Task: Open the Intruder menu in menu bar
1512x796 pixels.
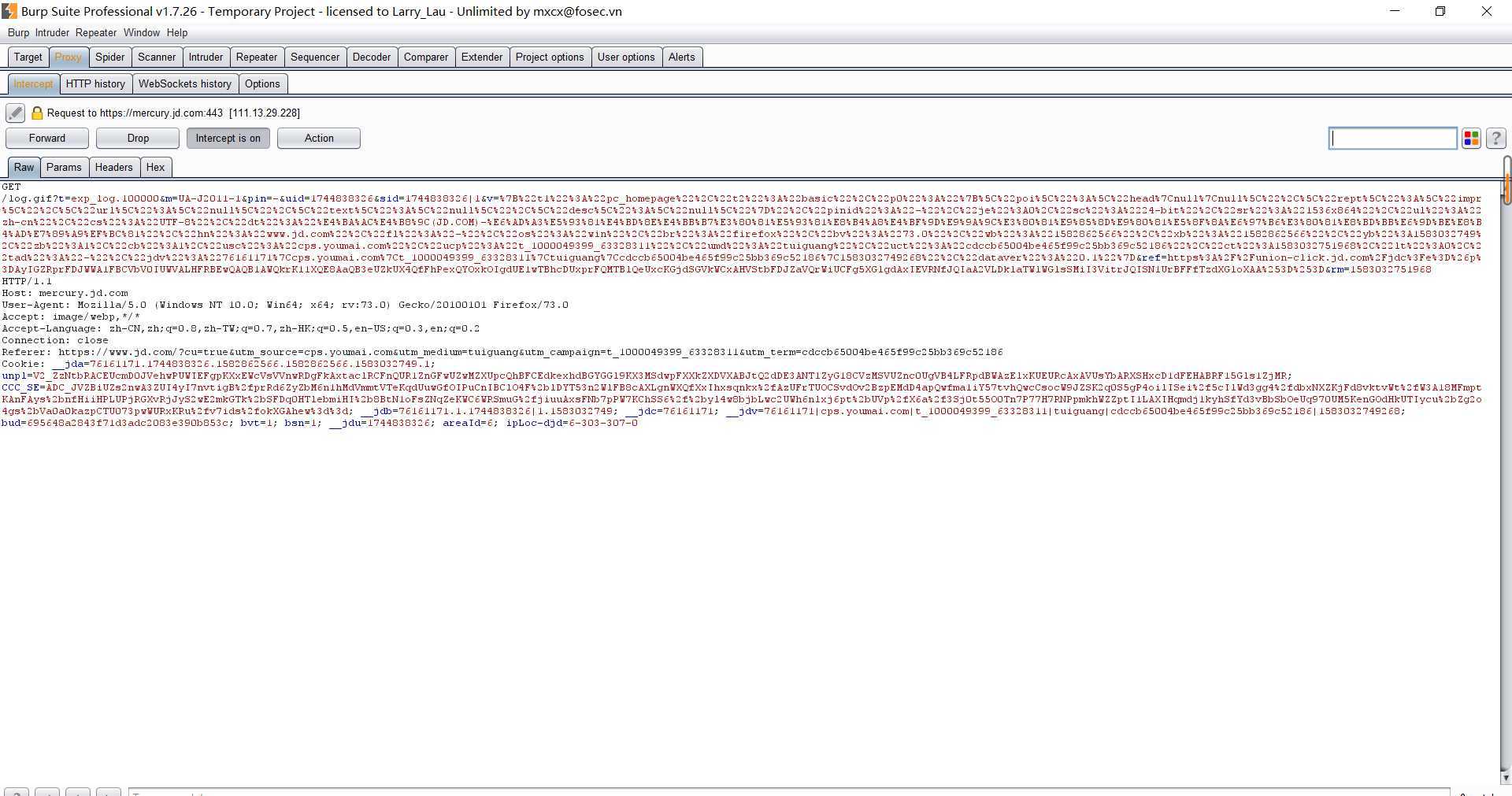Action: click(52, 33)
